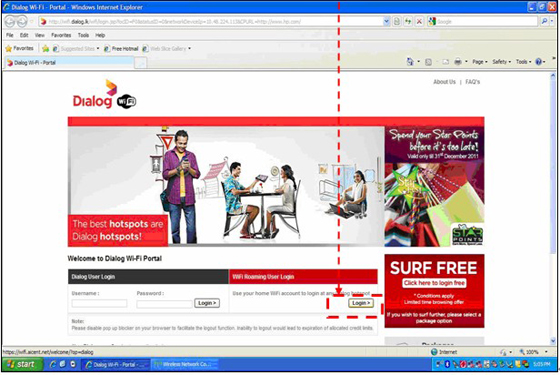Open the Safety dropdown menu
Image resolution: width=560 pixels, height=375 pixels.
(x=501, y=62)
